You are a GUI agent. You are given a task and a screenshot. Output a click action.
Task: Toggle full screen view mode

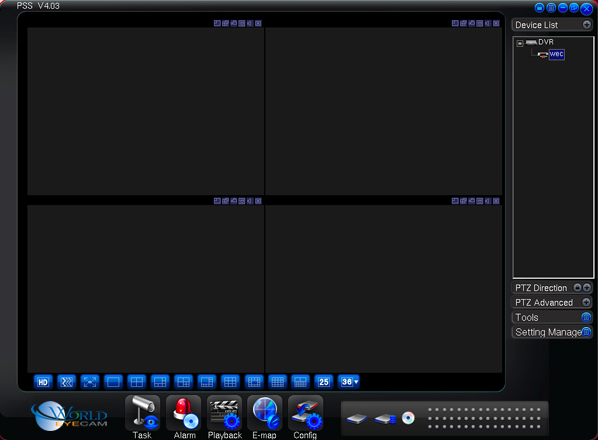pyautogui.click(x=90, y=382)
